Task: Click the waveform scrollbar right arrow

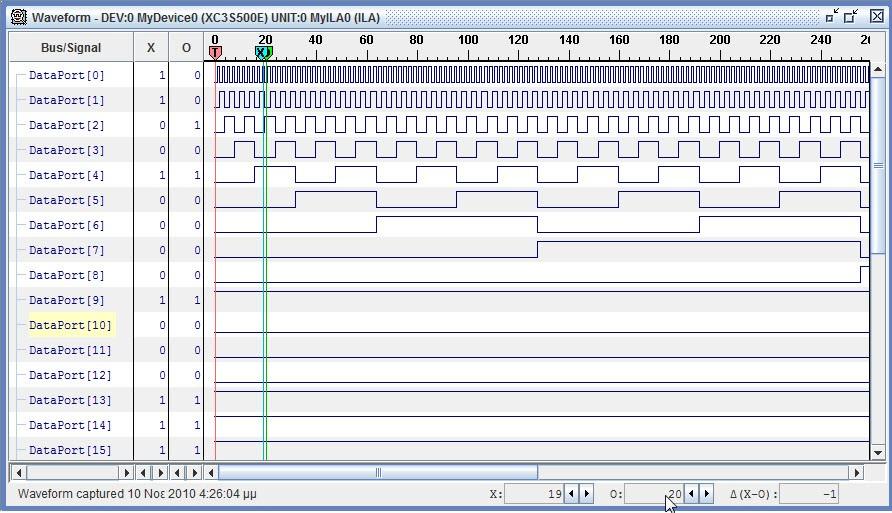Action: (x=857, y=473)
